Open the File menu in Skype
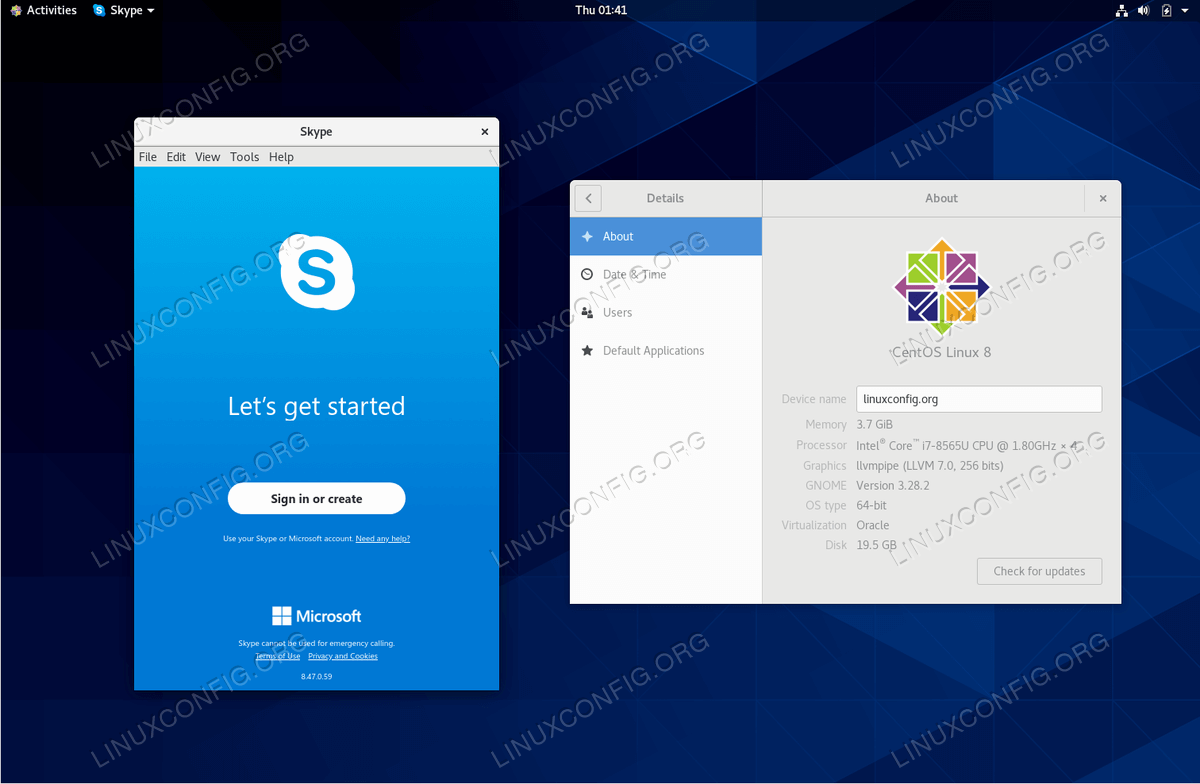Image resolution: width=1200 pixels, height=784 pixels. pos(148,157)
